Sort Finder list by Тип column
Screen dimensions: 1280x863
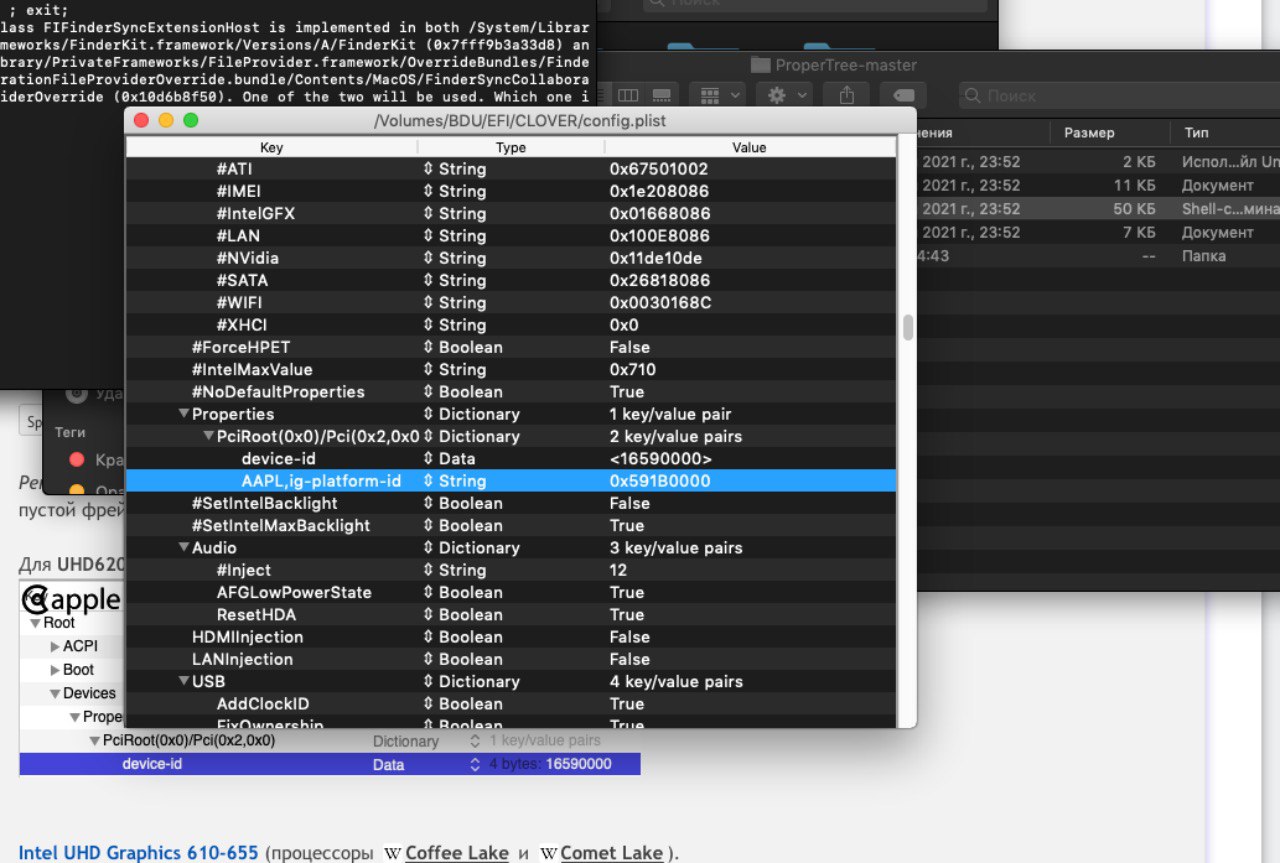[x=1196, y=132]
